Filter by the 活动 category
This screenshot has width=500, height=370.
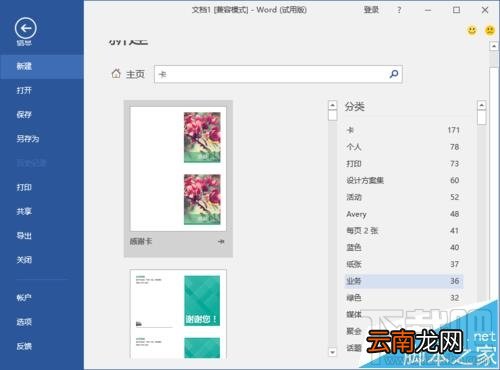[403, 197]
